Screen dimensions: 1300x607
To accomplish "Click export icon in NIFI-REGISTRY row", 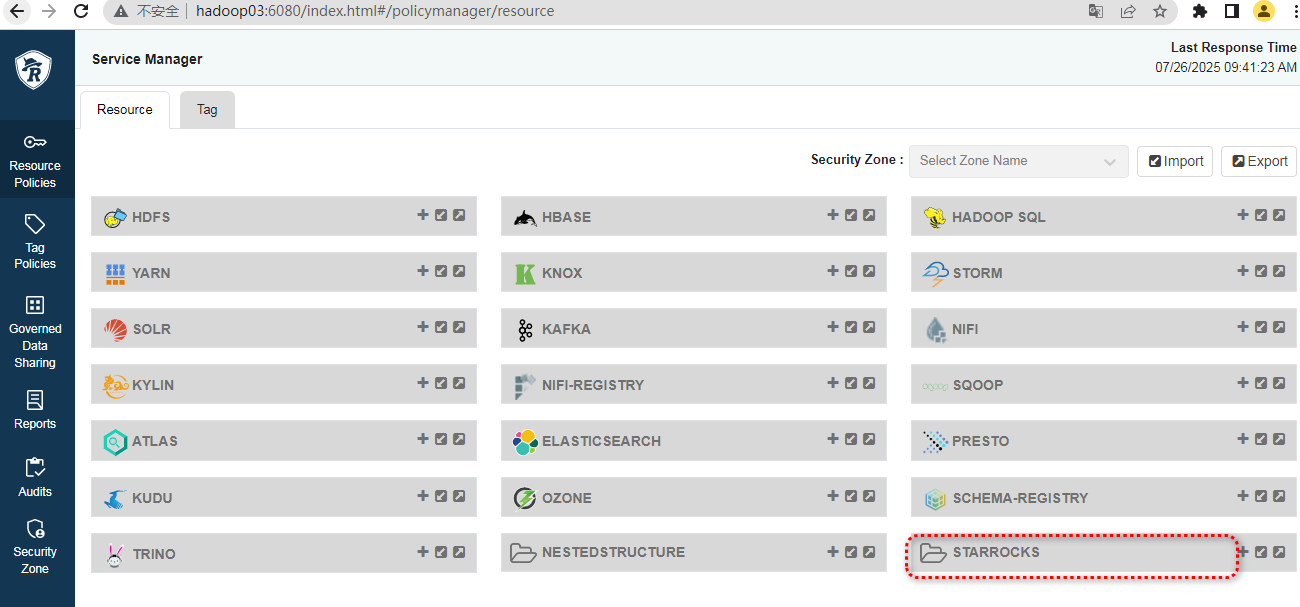I will pos(869,383).
